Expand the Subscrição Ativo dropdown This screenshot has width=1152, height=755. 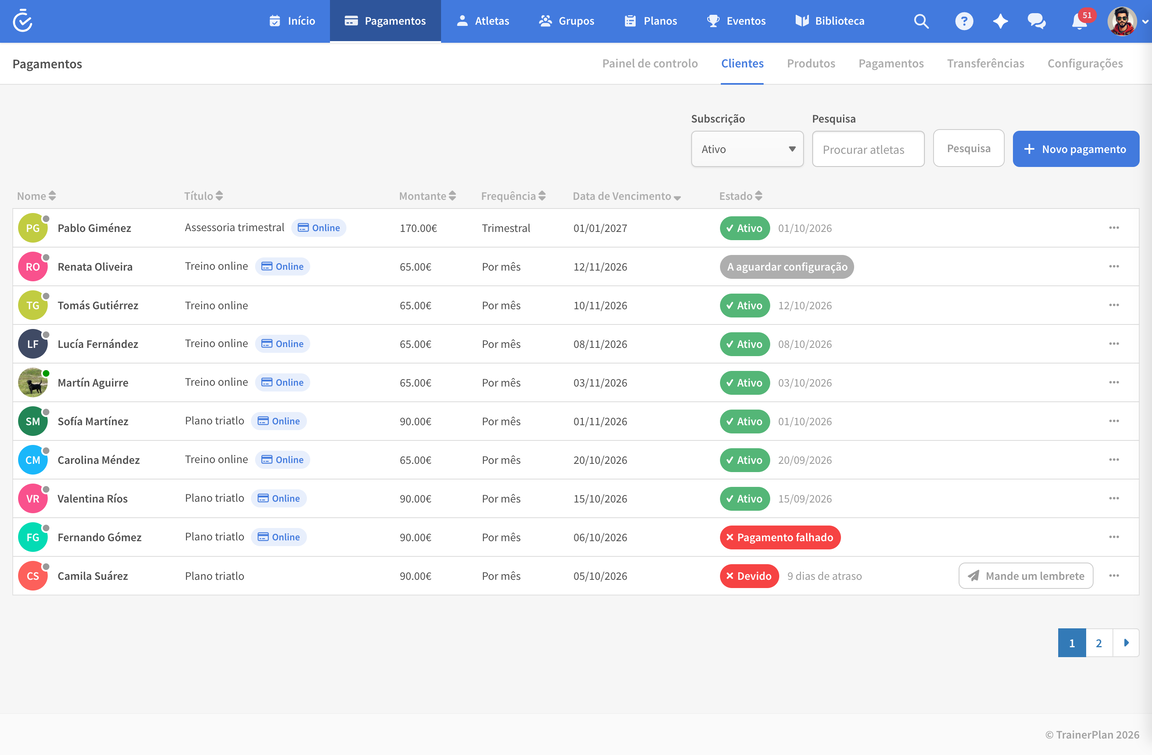pyautogui.click(x=747, y=149)
